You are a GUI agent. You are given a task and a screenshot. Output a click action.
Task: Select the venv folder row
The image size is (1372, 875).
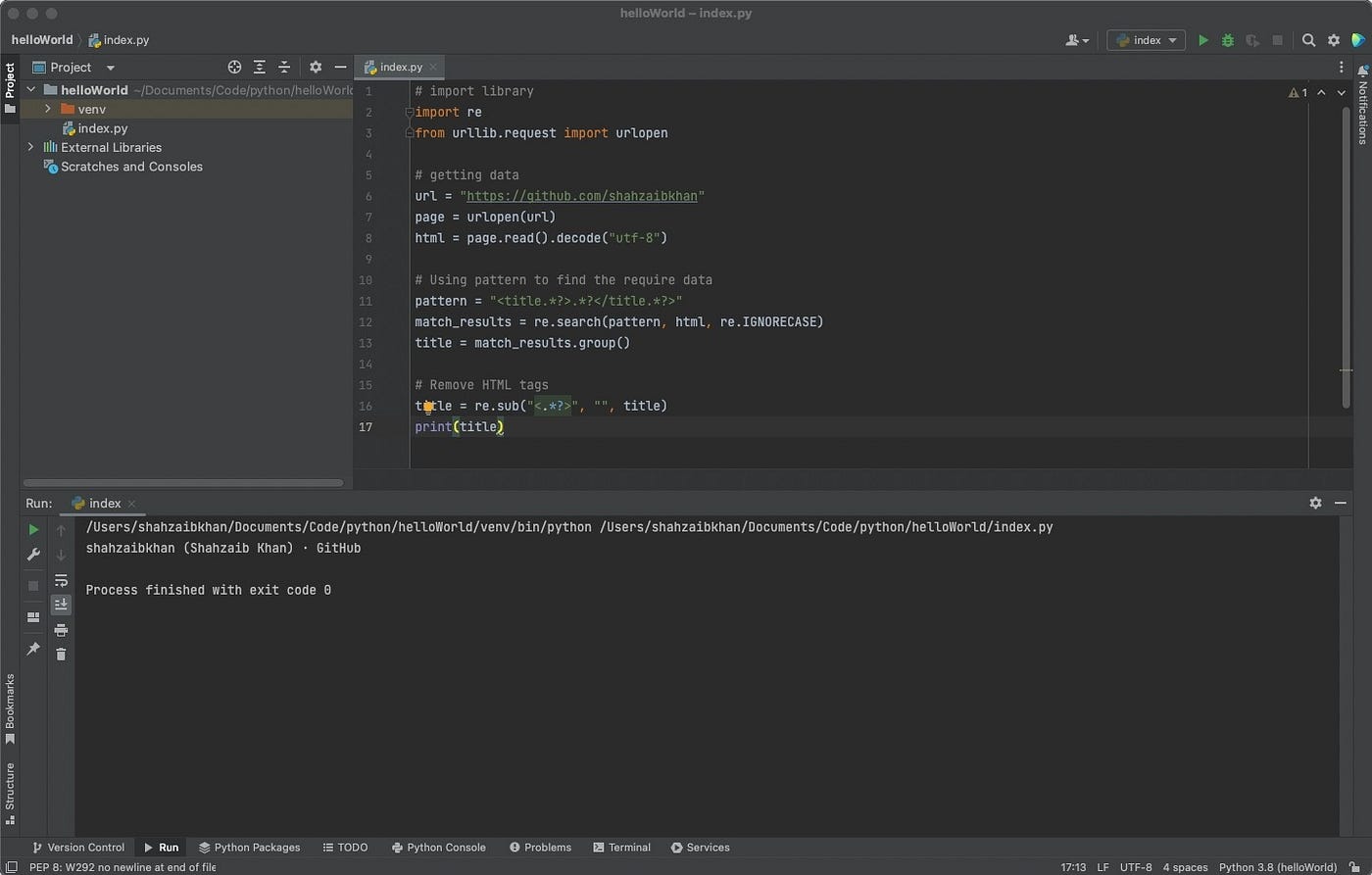[x=186, y=109]
